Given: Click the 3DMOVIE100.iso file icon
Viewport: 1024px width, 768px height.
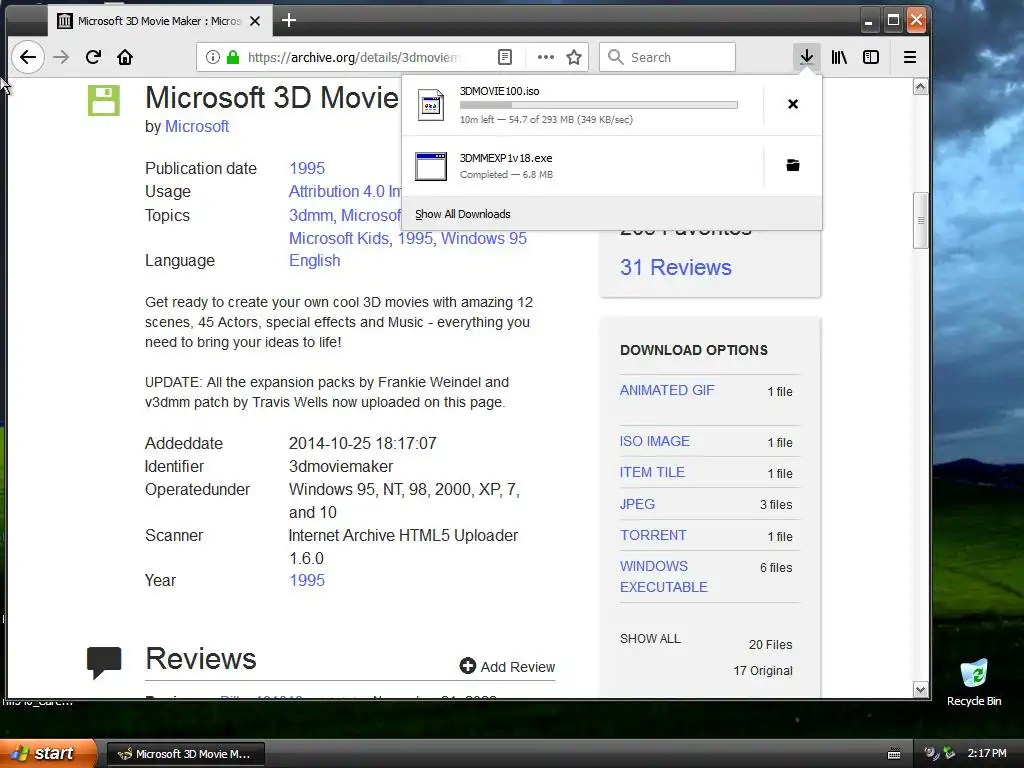Looking at the screenshot, I should pos(431,105).
